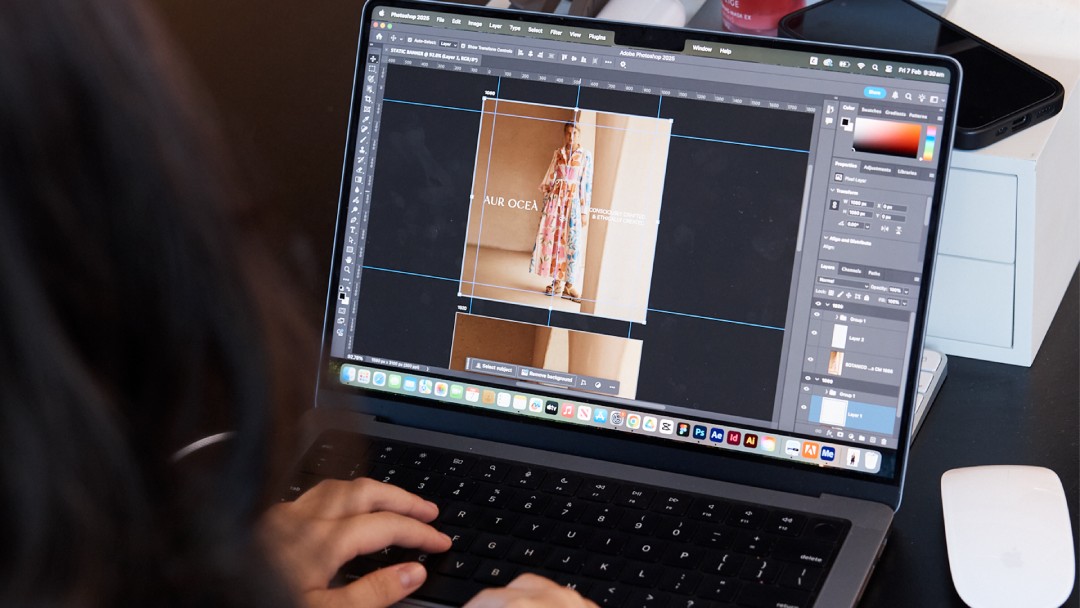Viewport: 1080px width, 608px height.
Task: Open After Effects from the Dock
Action: [x=716, y=435]
